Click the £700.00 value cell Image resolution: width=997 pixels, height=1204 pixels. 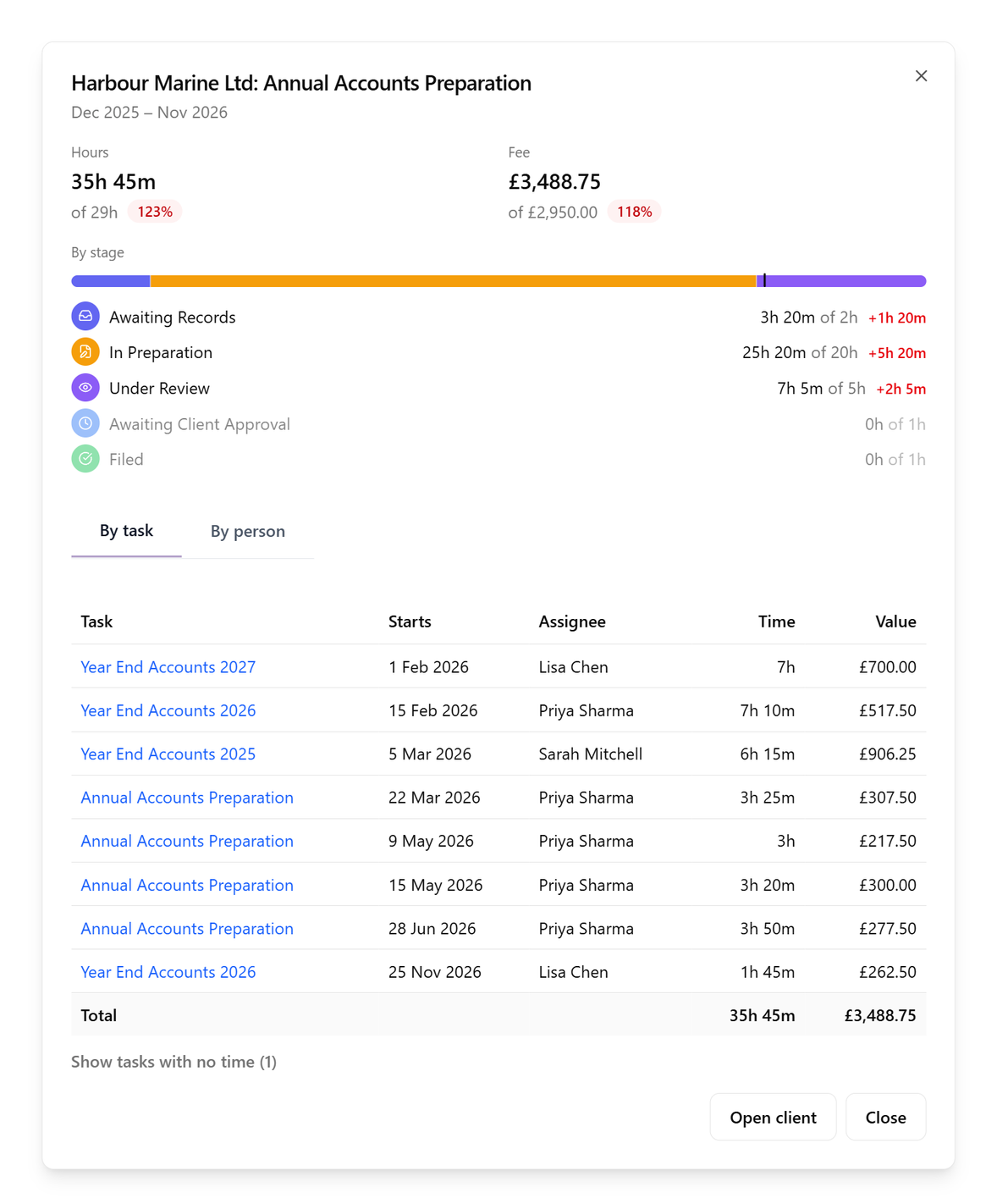[x=887, y=667]
